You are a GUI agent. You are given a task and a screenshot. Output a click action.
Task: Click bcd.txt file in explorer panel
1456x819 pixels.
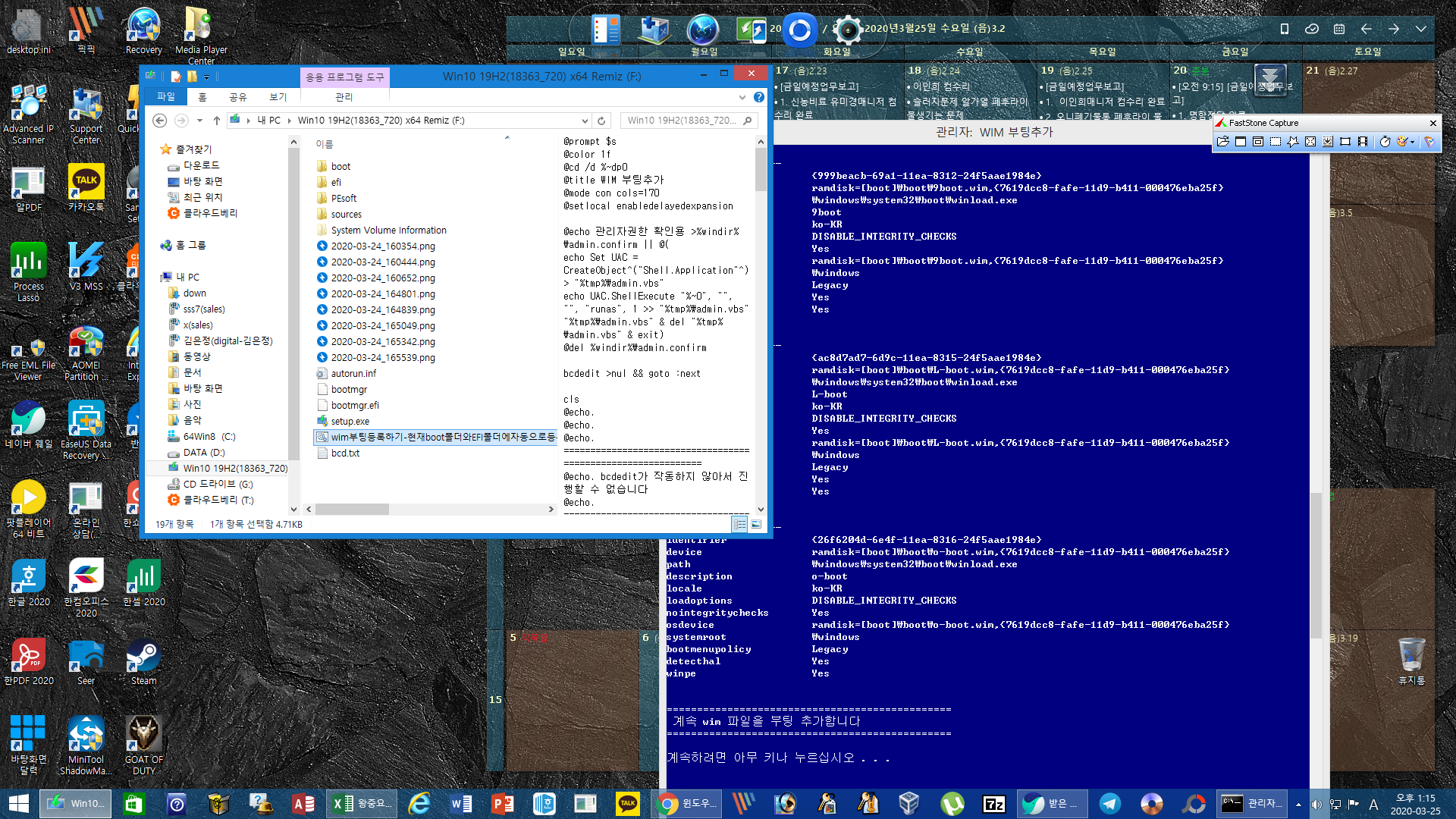click(345, 453)
